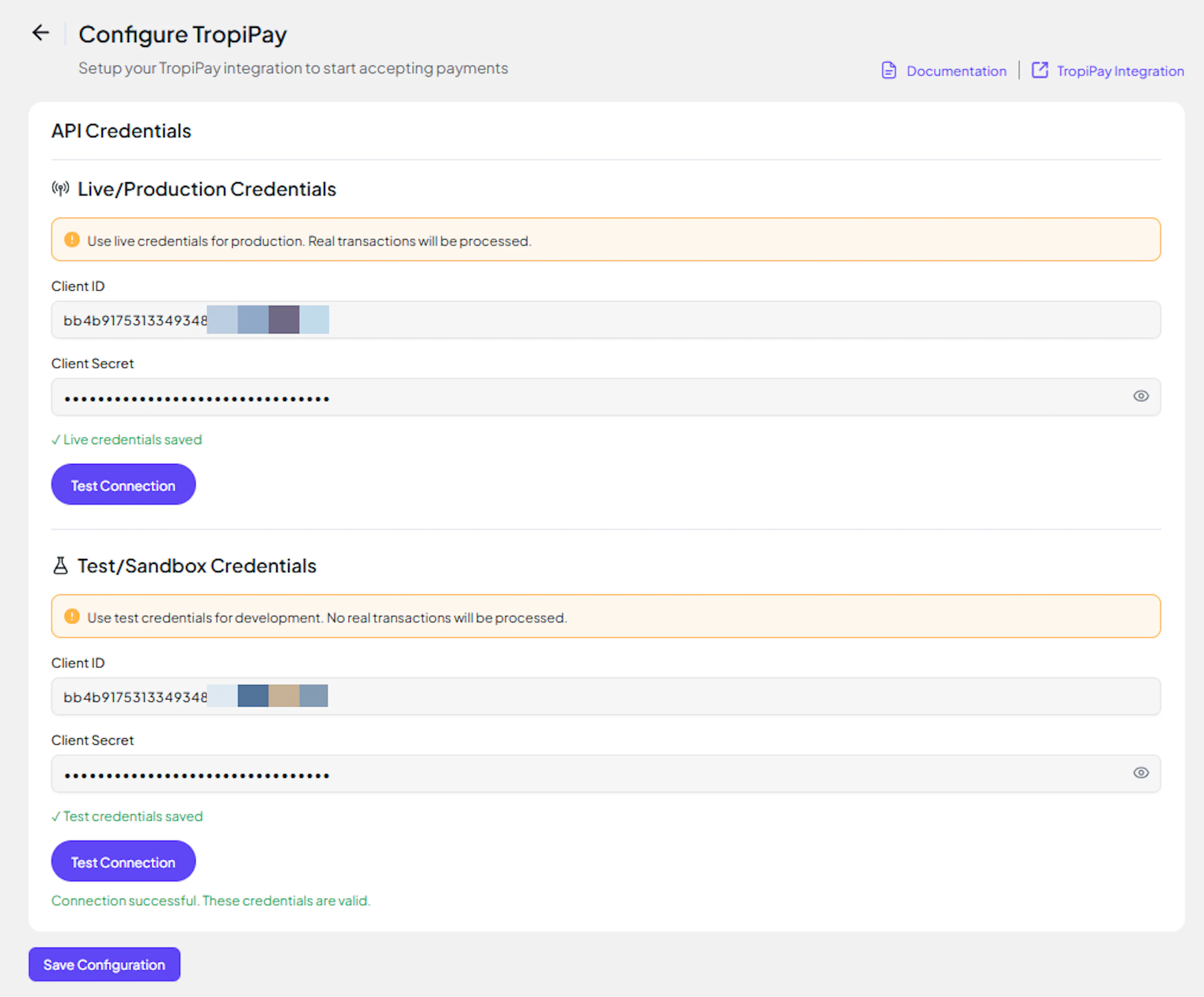Click the 'Connection successful' confirmation message

(210, 901)
